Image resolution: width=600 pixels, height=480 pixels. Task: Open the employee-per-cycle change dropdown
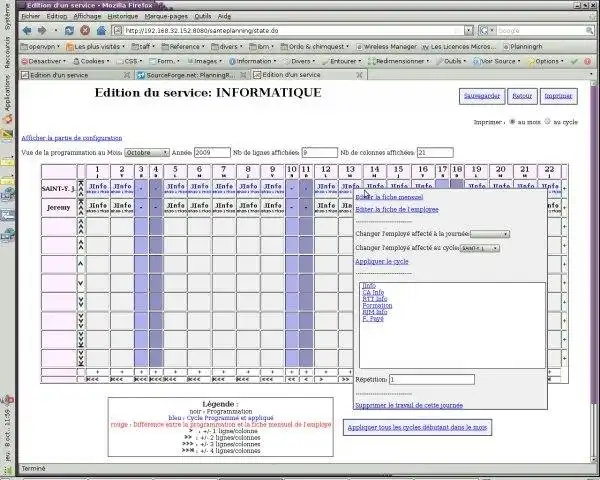click(479, 248)
